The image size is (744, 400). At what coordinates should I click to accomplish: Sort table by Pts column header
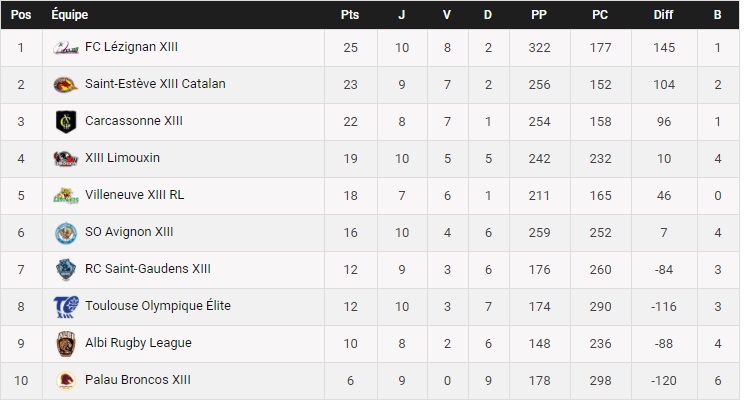click(349, 14)
